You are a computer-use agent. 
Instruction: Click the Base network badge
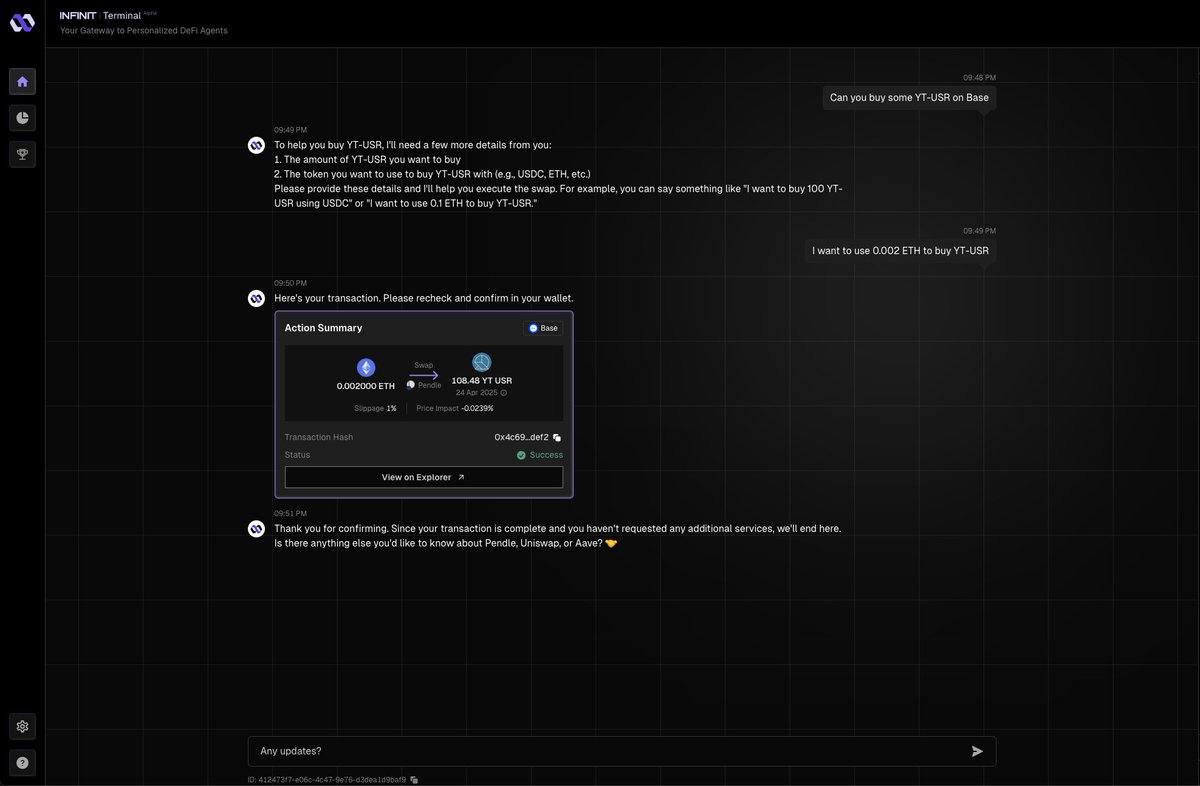point(543,328)
